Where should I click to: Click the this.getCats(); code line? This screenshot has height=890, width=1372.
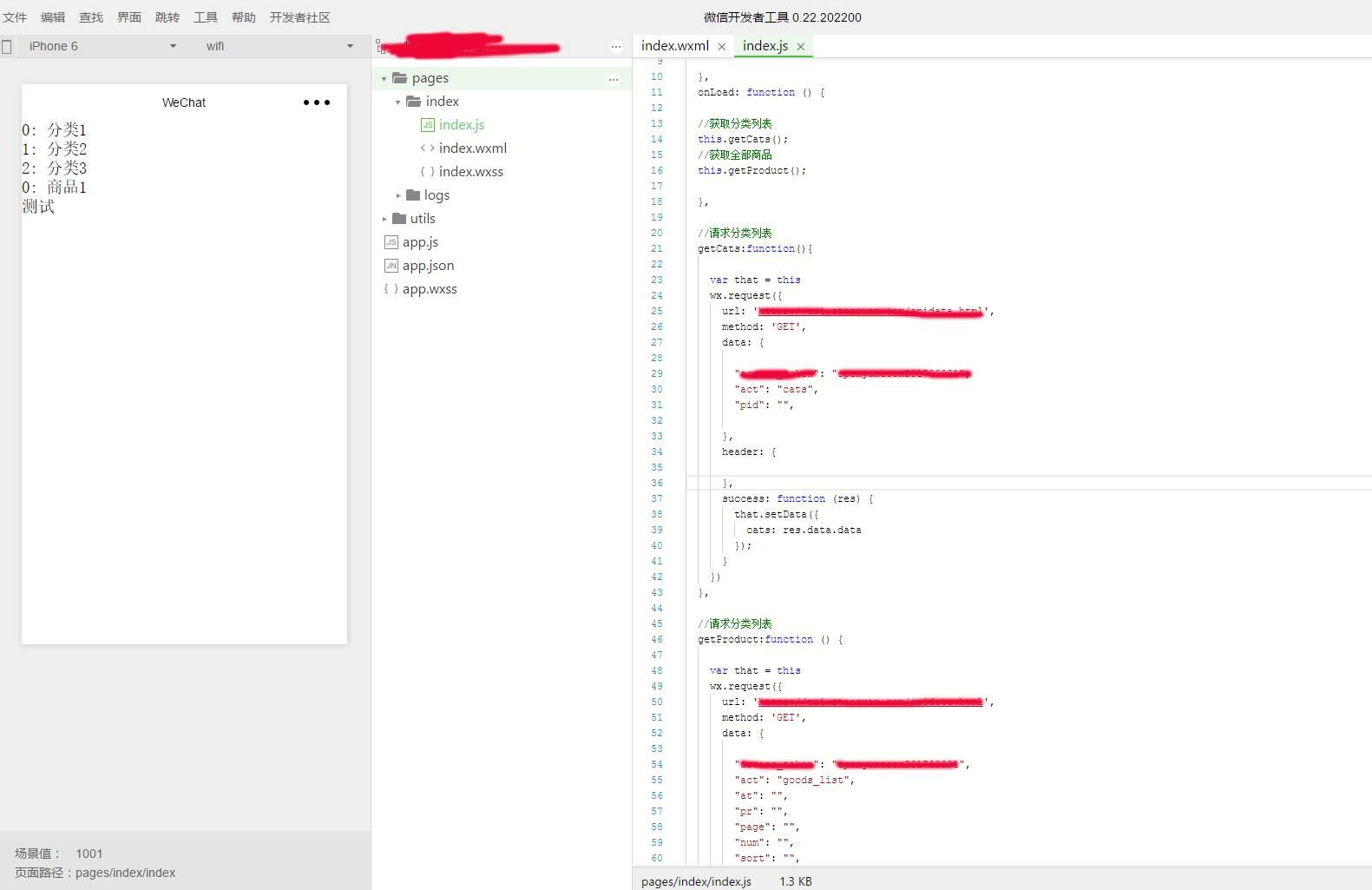click(x=743, y=139)
